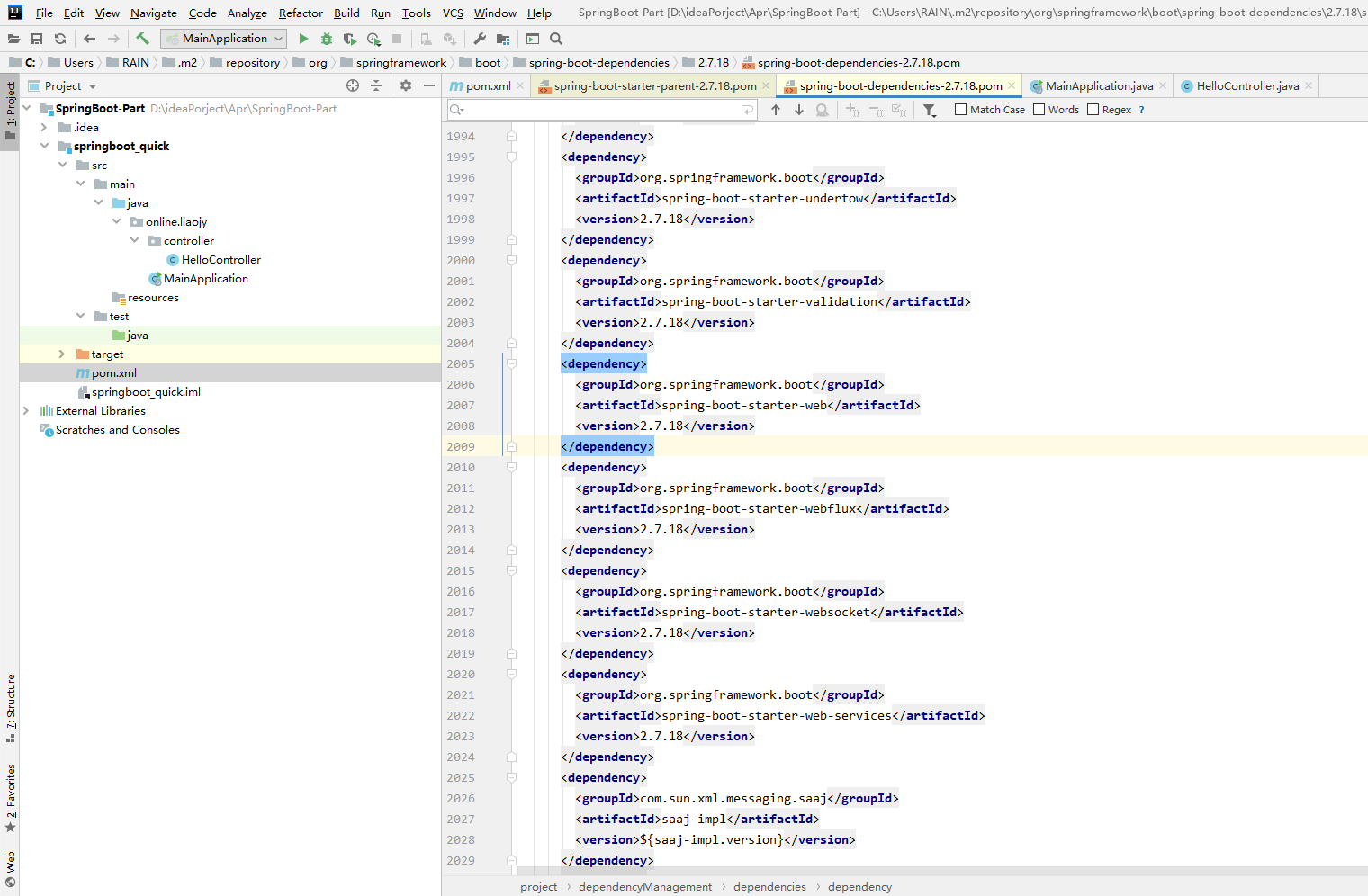Screen dimensions: 1368x896
Task: Close the spring-boot-dependencies-2.7.18.pom tab
Action: tap(1012, 85)
